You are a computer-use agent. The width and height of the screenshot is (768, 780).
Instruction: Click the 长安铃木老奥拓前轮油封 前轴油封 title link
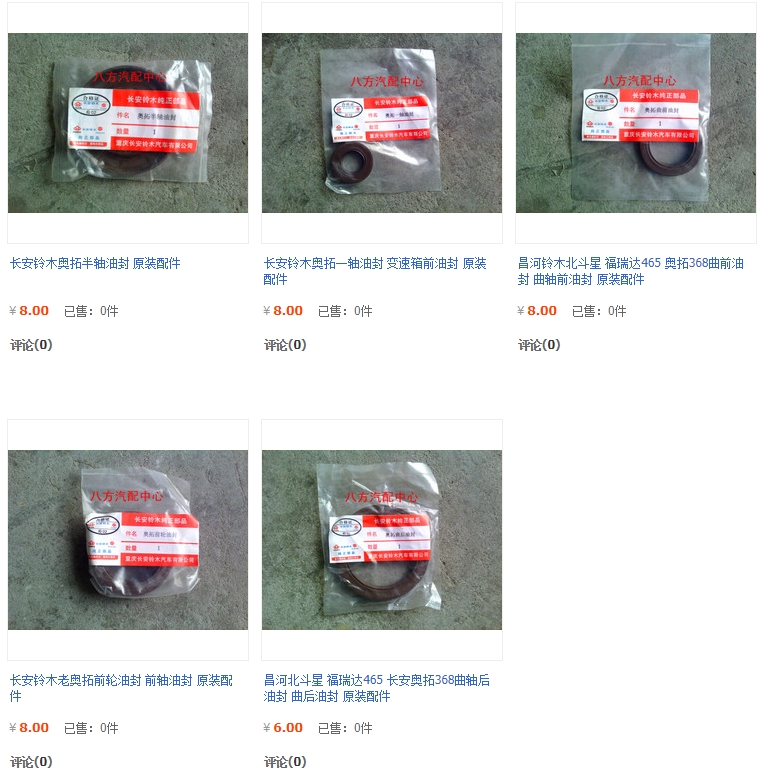(x=121, y=688)
